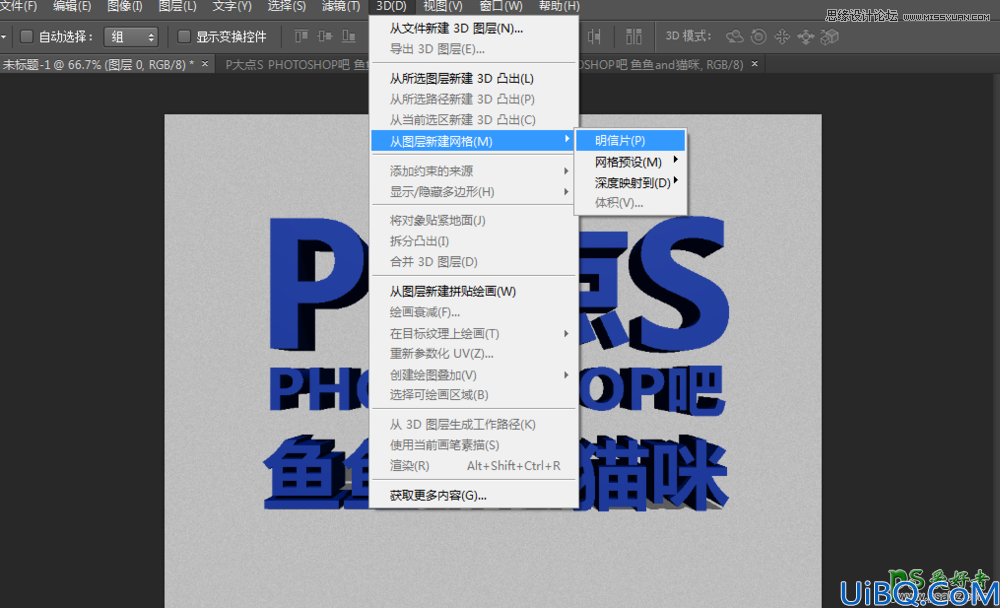Switch to the P大点S PHOTOSHOP吧 tab
1000x608 pixels.
coord(297,64)
